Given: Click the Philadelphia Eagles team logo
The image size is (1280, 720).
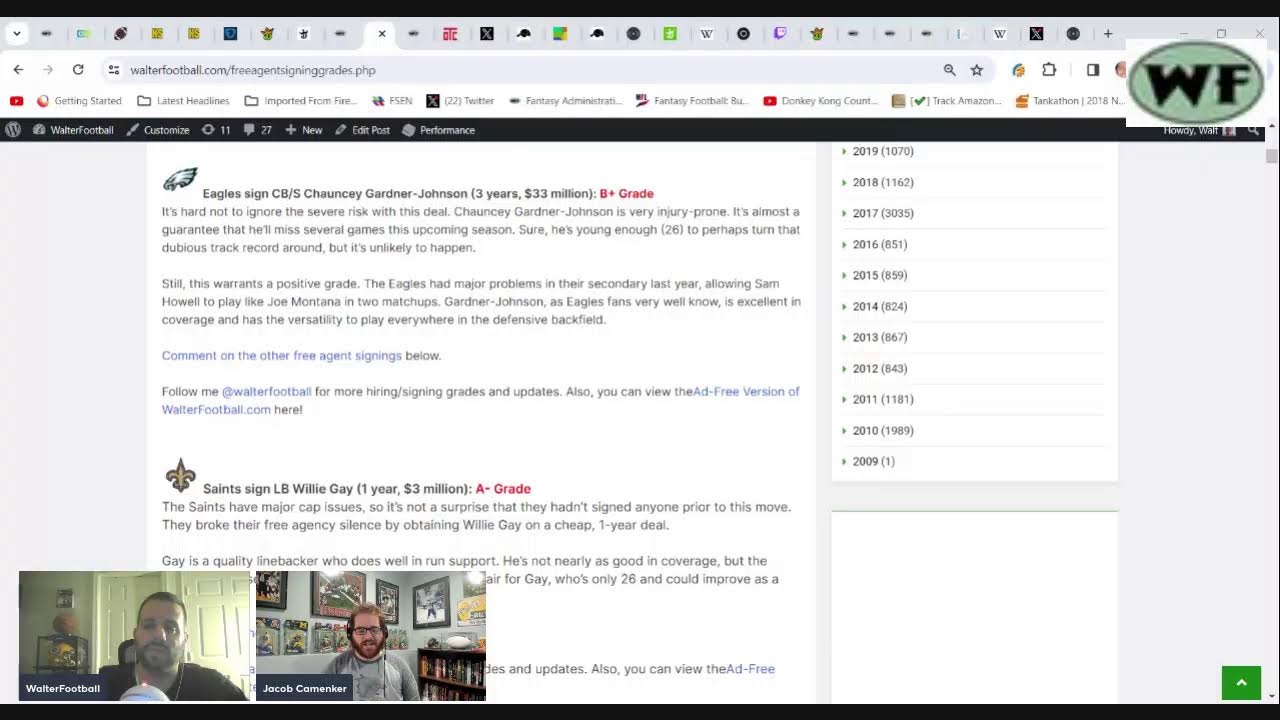Looking at the screenshot, I should [180, 180].
